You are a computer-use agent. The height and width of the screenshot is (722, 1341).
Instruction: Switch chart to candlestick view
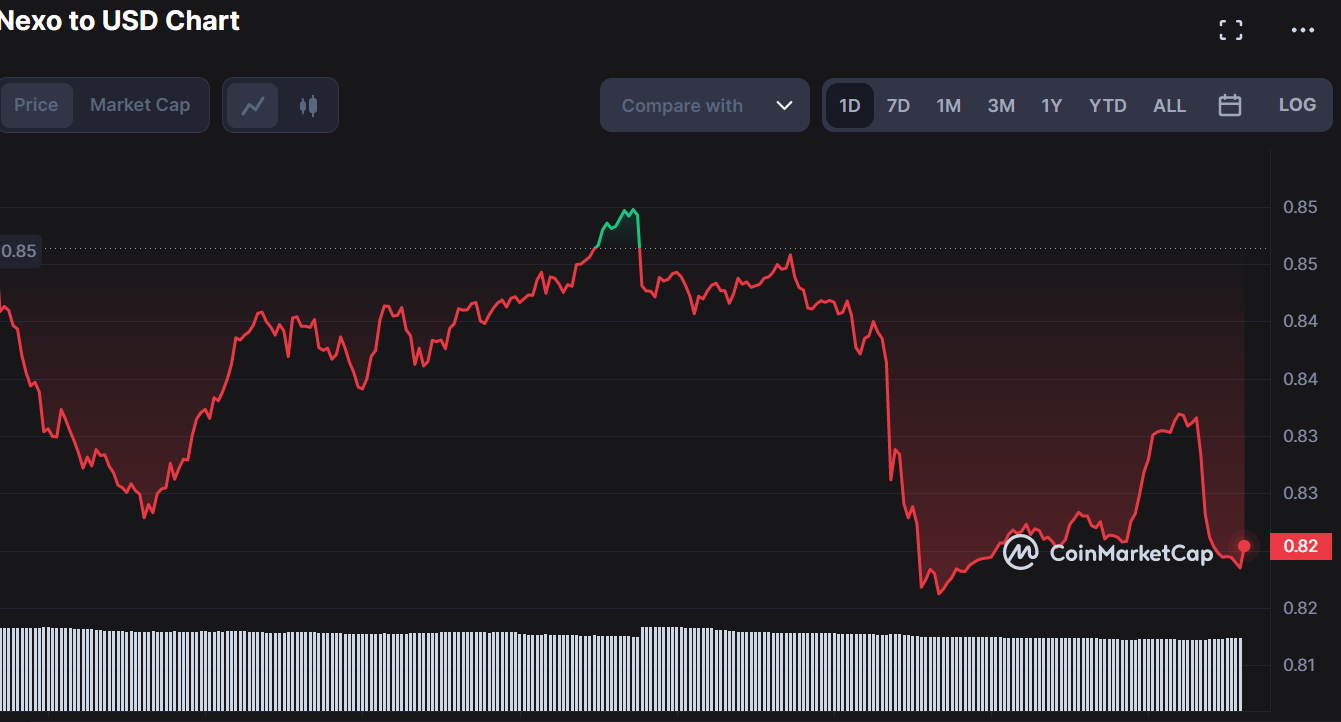click(308, 105)
